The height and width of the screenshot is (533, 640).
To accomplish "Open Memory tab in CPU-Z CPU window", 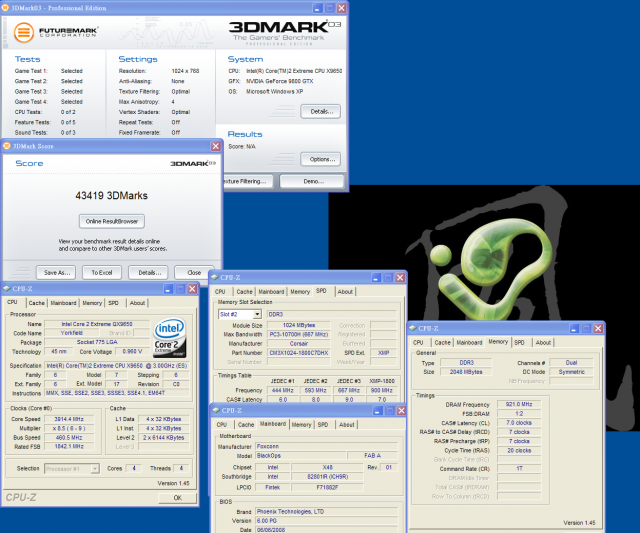I will point(92,303).
